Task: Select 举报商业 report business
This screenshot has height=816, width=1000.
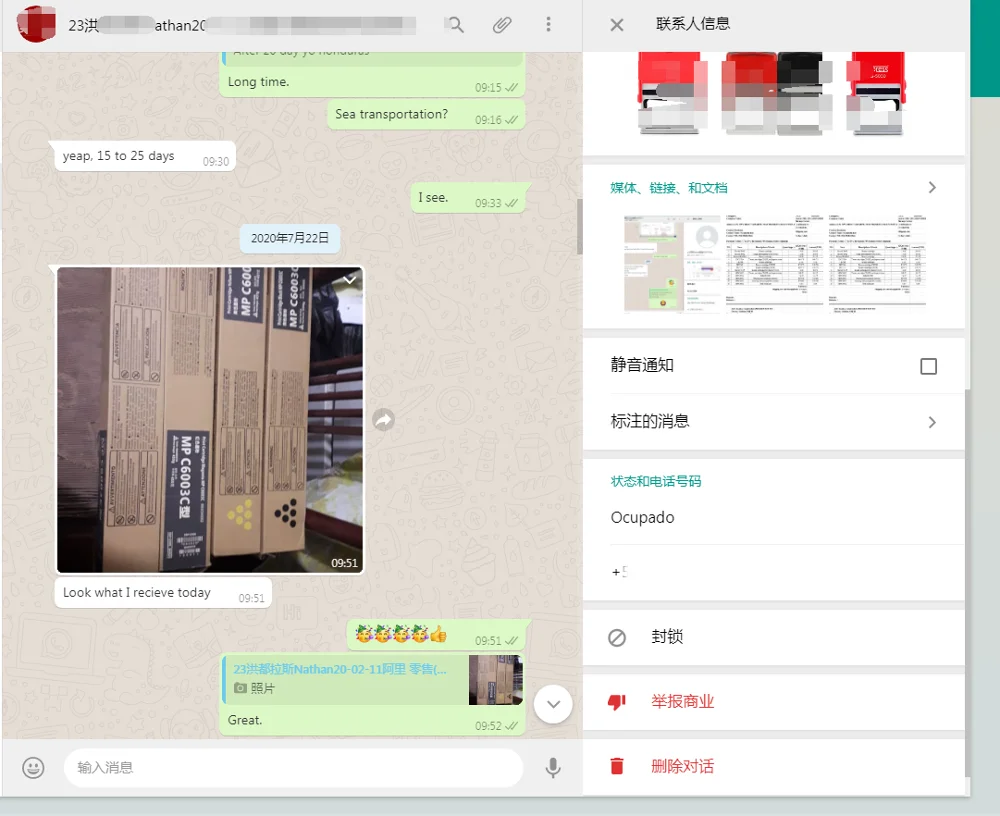Action: point(774,702)
